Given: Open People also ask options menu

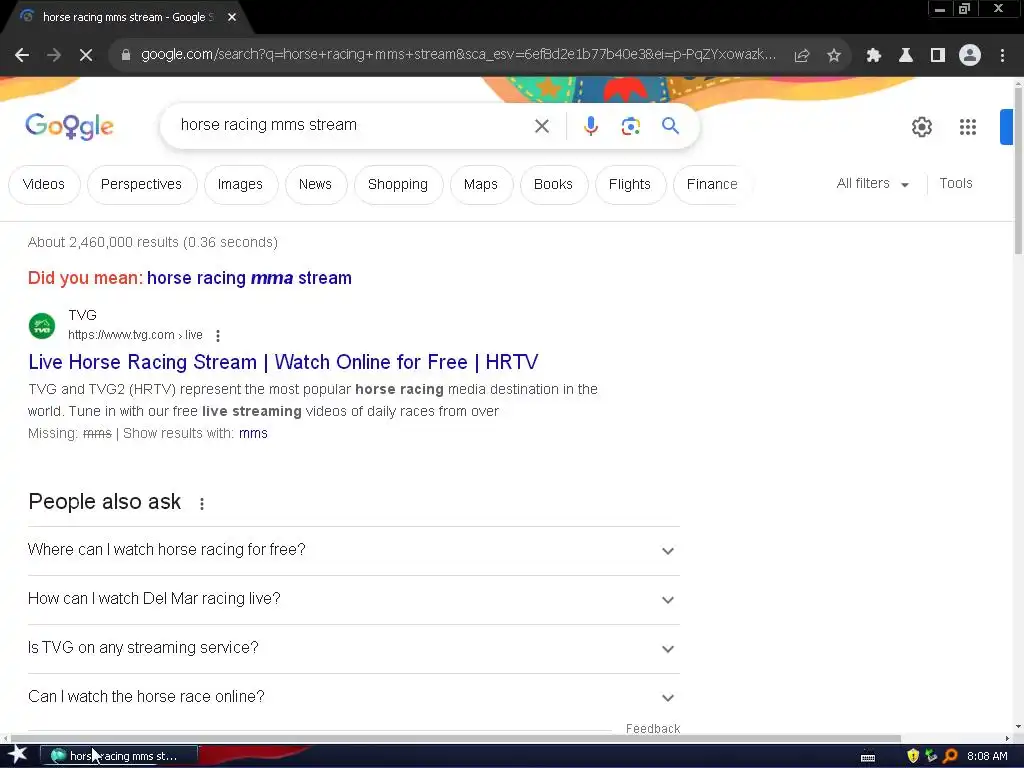Looking at the screenshot, I should [202, 504].
